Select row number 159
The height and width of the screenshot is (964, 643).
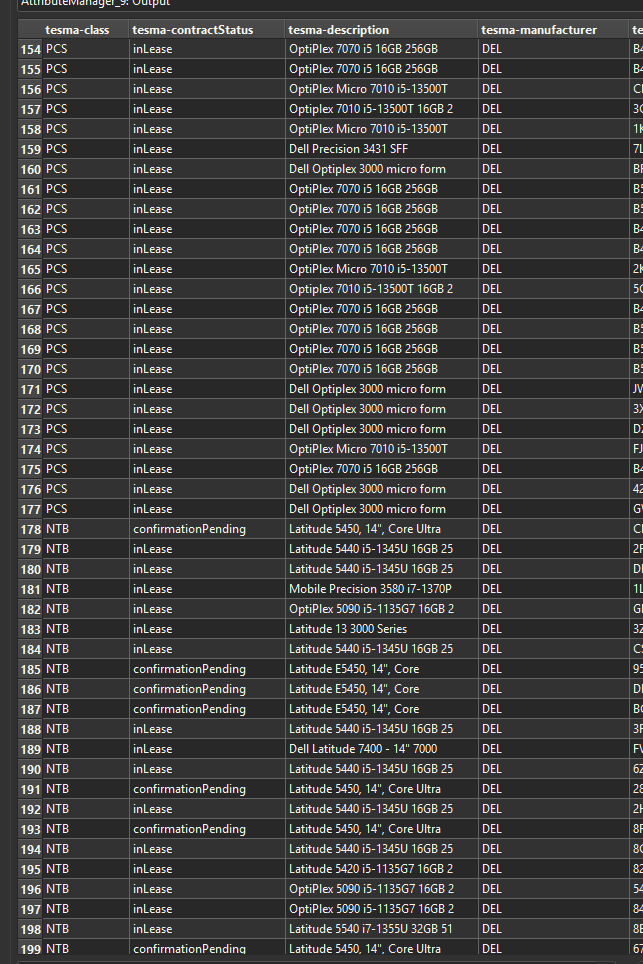(30, 149)
